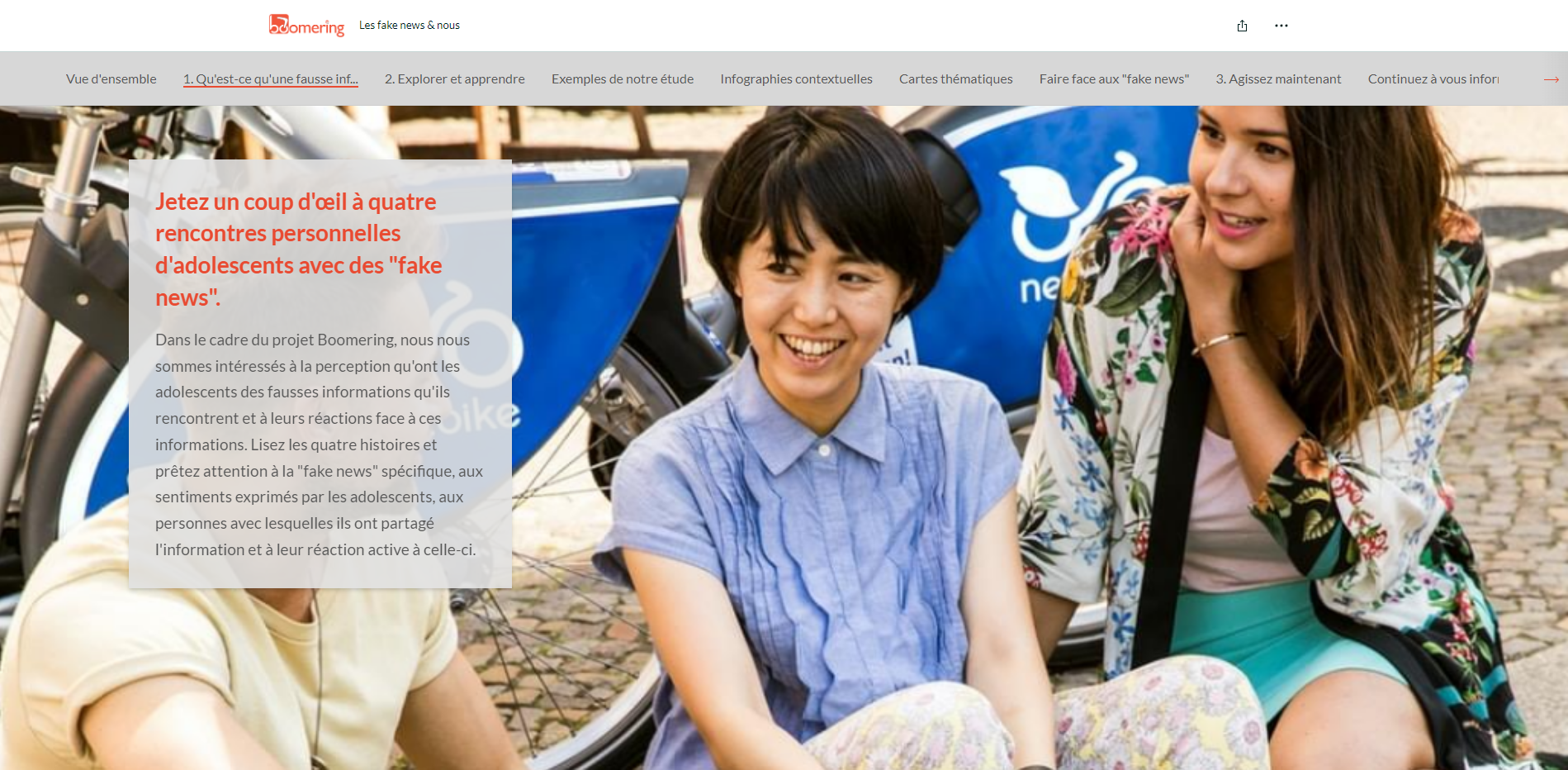Image resolution: width=1568 pixels, height=770 pixels.
Task: Select the 'Continuez à vous infor...' tab
Action: pyautogui.click(x=1433, y=79)
